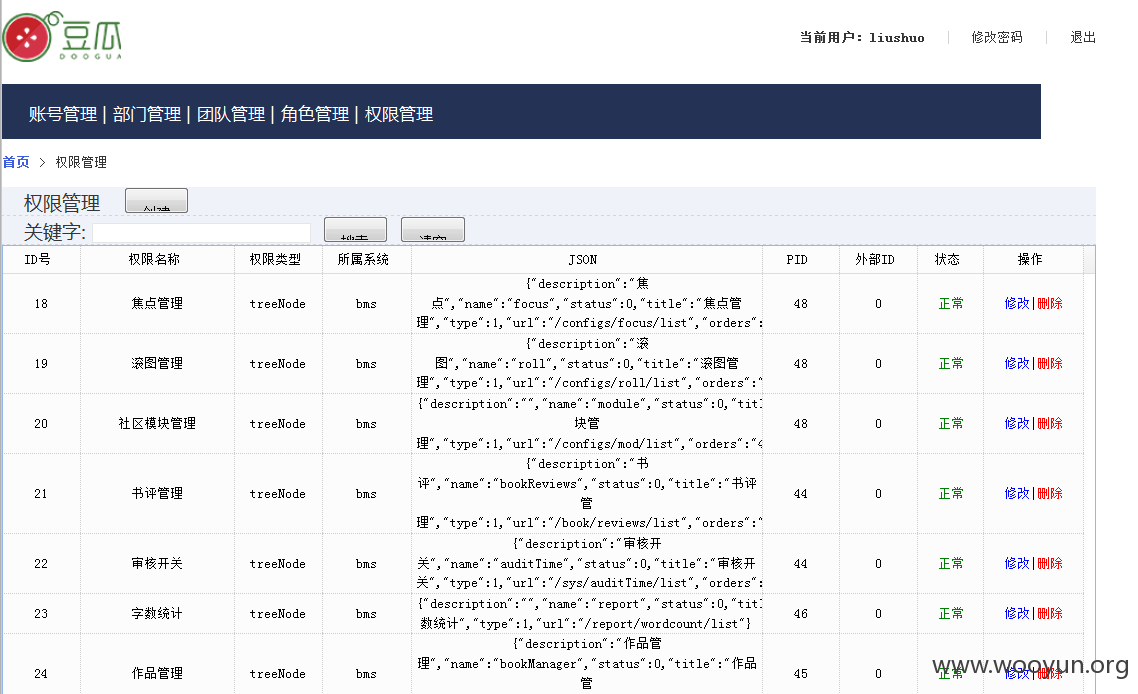Image resolution: width=1138 pixels, height=694 pixels.
Task: Click the button beside the 权限管理 heading
Action: pyautogui.click(x=156, y=200)
